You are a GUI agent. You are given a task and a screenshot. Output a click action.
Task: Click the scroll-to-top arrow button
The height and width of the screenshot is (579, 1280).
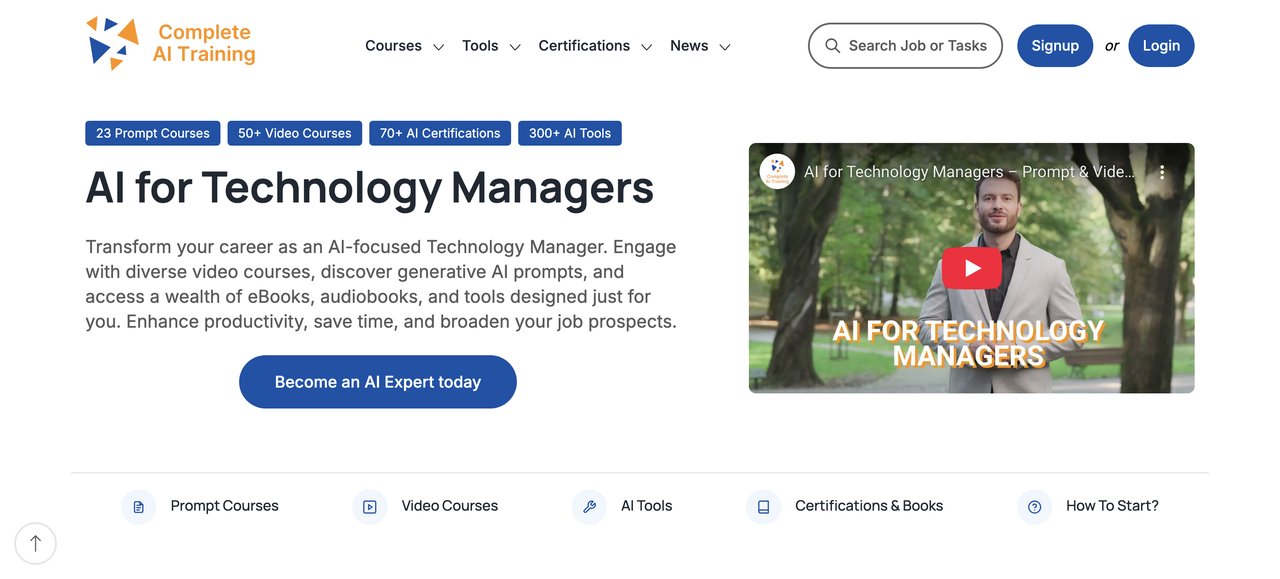coord(36,543)
